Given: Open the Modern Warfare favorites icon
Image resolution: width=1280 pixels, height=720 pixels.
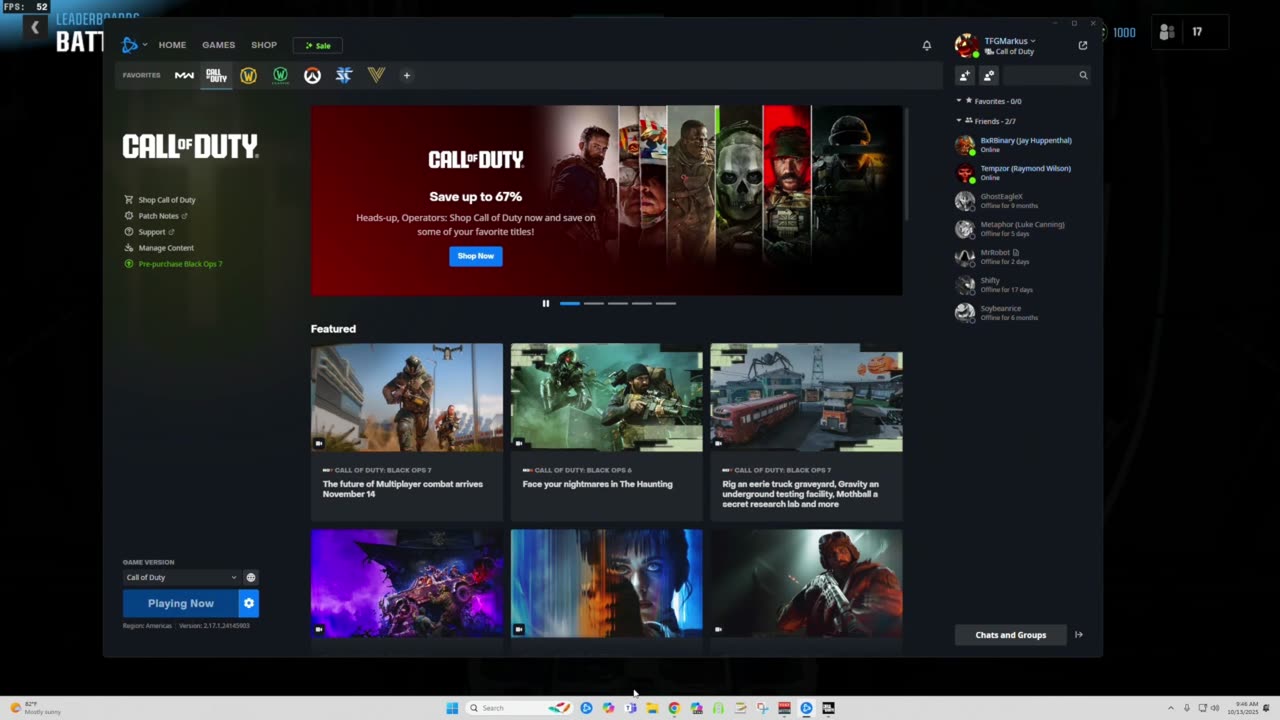Looking at the screenshot, I should coord(184,75).
